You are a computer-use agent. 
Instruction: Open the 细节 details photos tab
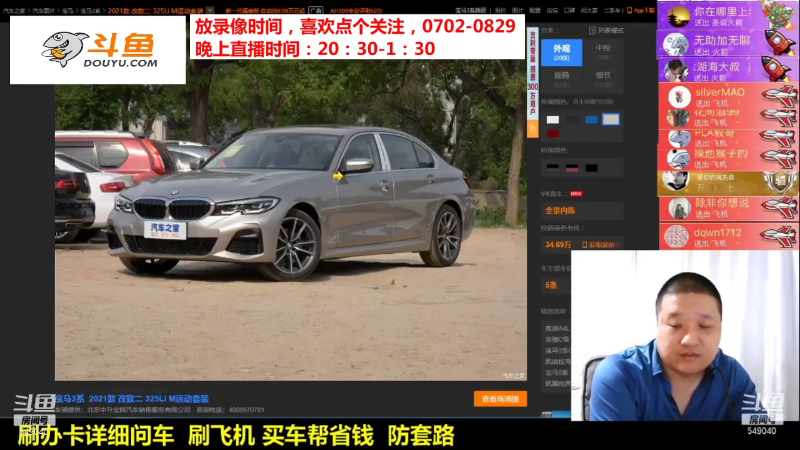coord(603,80)
